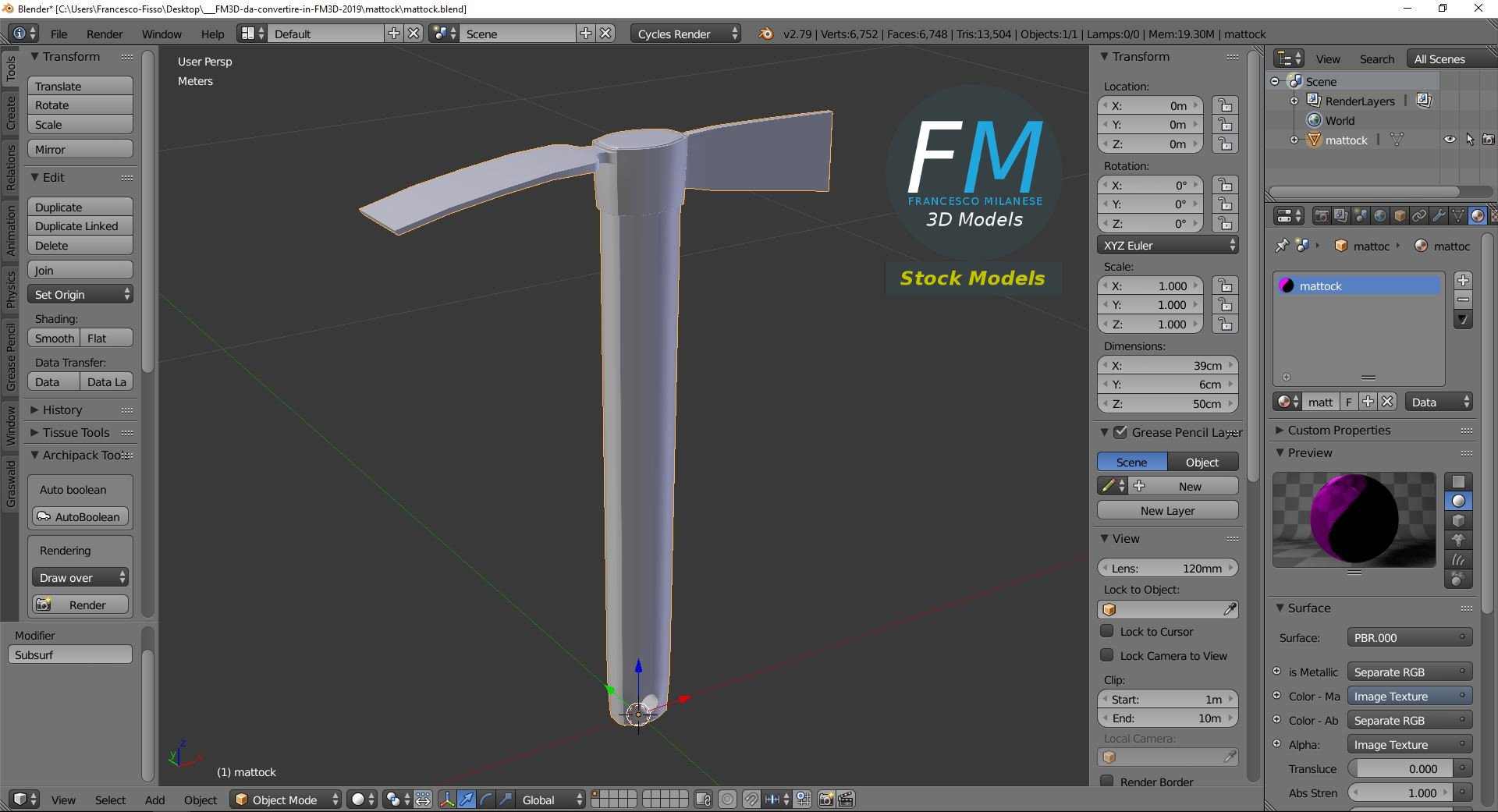Click the add material slot plus icon
Screen dimensions: 1498x812
(1463, 280)
